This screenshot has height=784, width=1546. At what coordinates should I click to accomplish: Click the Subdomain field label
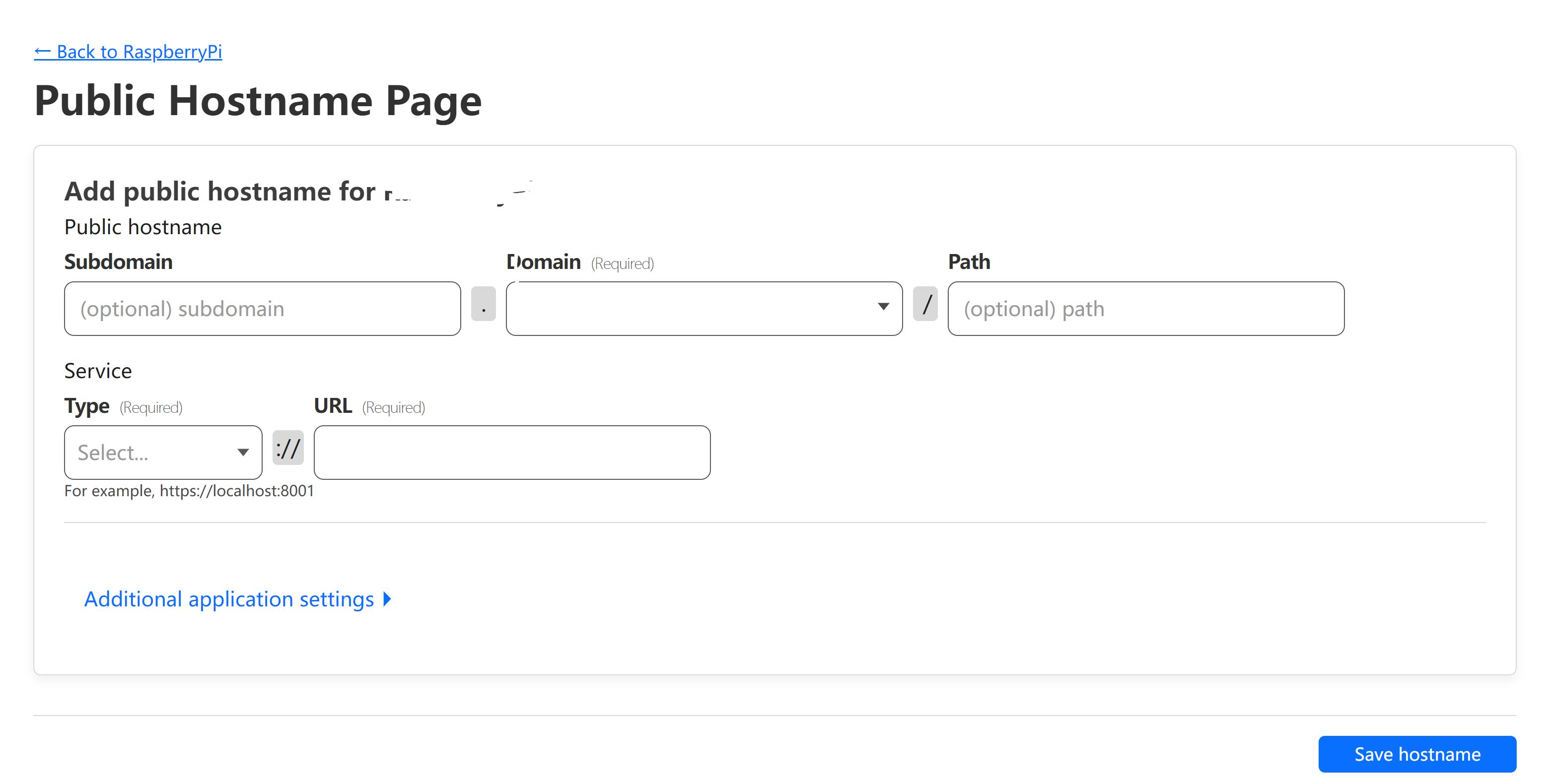click(x=118, y=261)
